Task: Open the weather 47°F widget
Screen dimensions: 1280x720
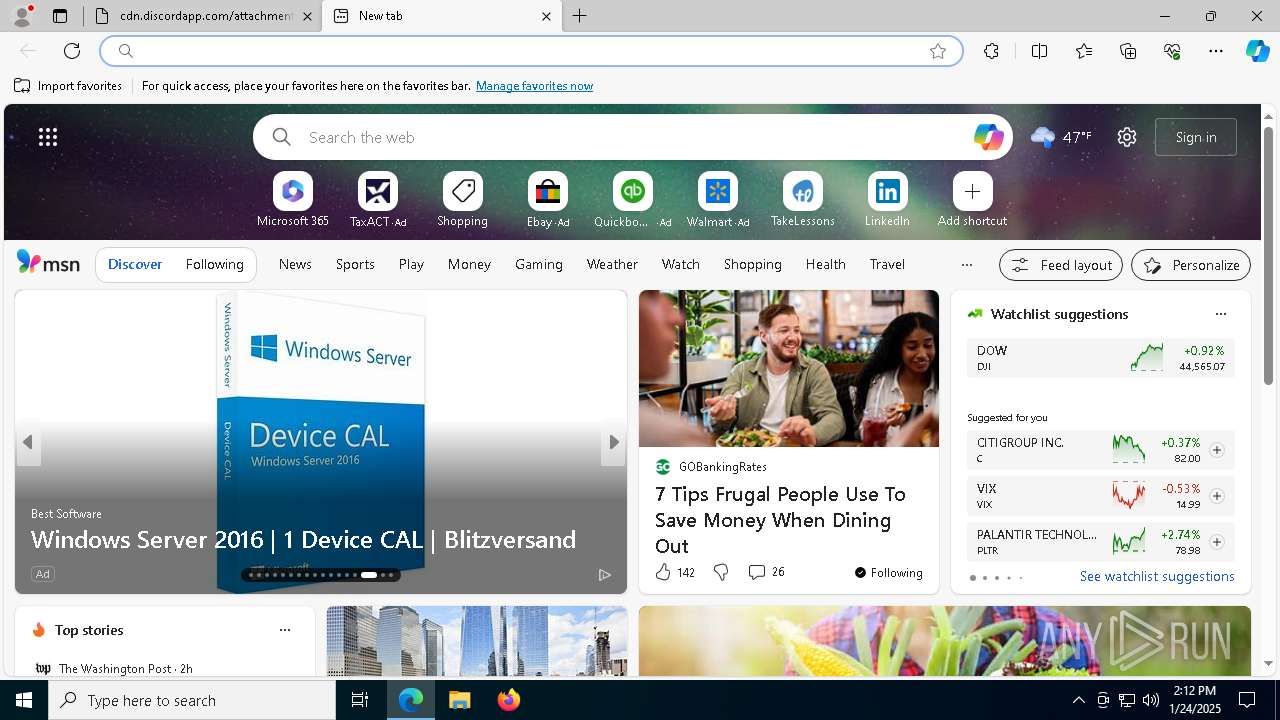Action: [1061, 137]
